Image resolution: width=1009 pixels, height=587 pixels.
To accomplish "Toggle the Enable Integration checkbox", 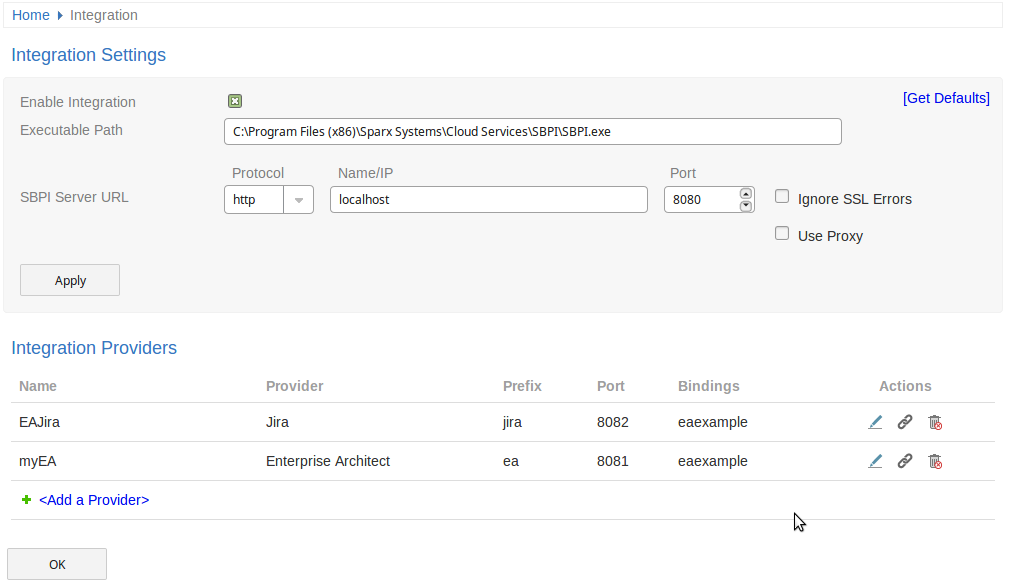I will (235, 101).
